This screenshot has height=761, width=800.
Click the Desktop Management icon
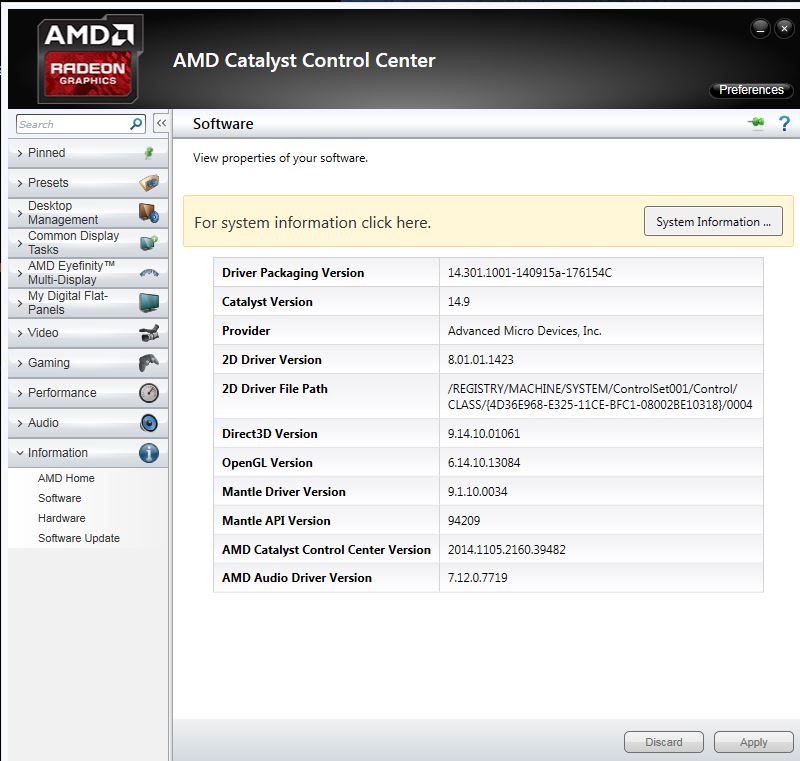coord(149,213)
